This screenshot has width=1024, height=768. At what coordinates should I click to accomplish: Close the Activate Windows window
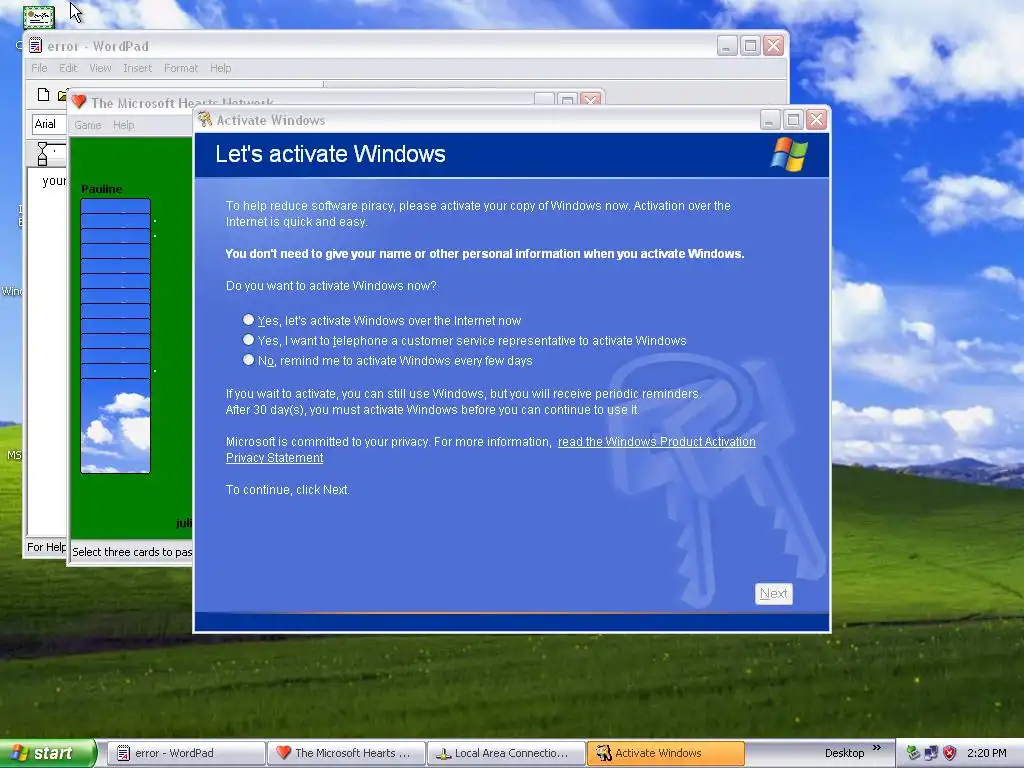(x=816, y=120)
